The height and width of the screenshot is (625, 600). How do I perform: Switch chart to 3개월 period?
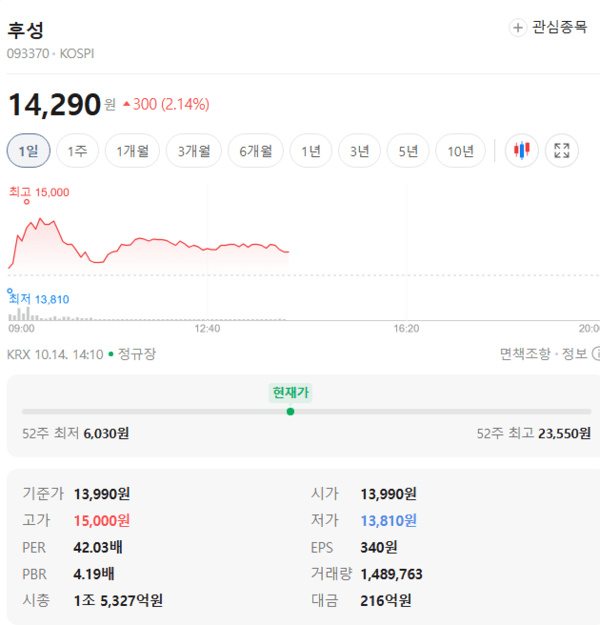coord(194,151)
